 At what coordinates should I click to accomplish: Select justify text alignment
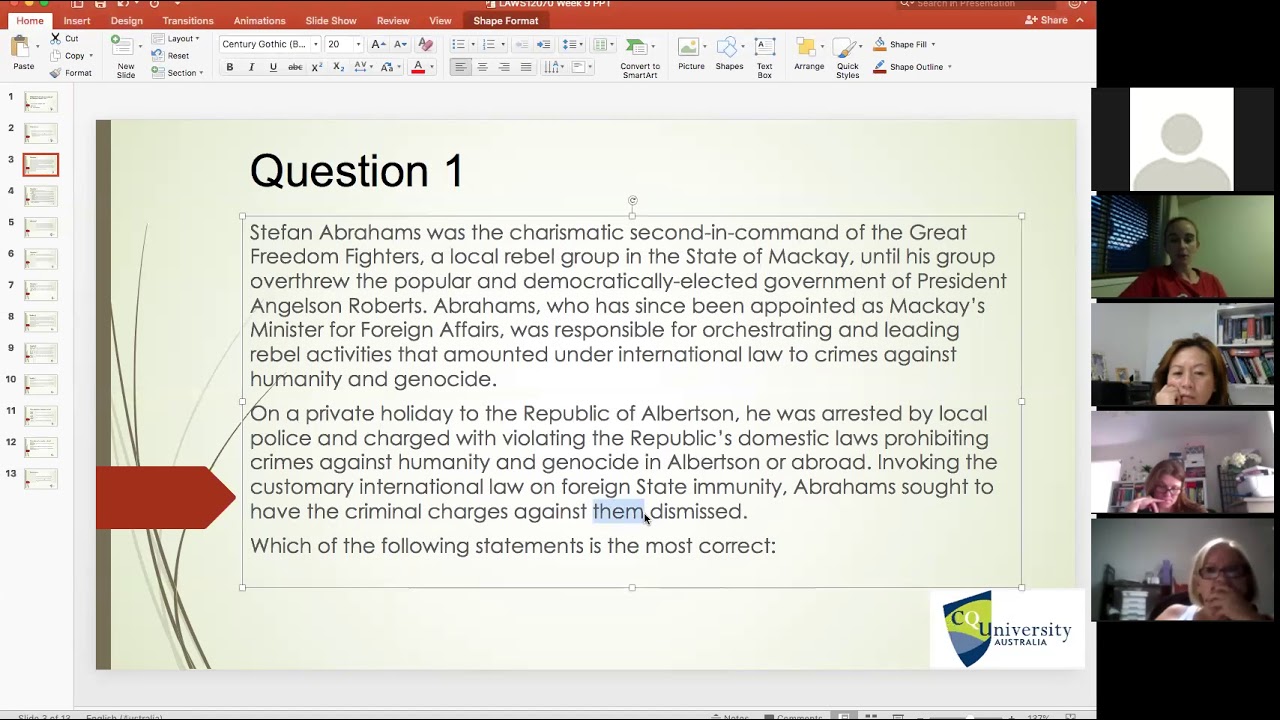(x=526, y=67)
